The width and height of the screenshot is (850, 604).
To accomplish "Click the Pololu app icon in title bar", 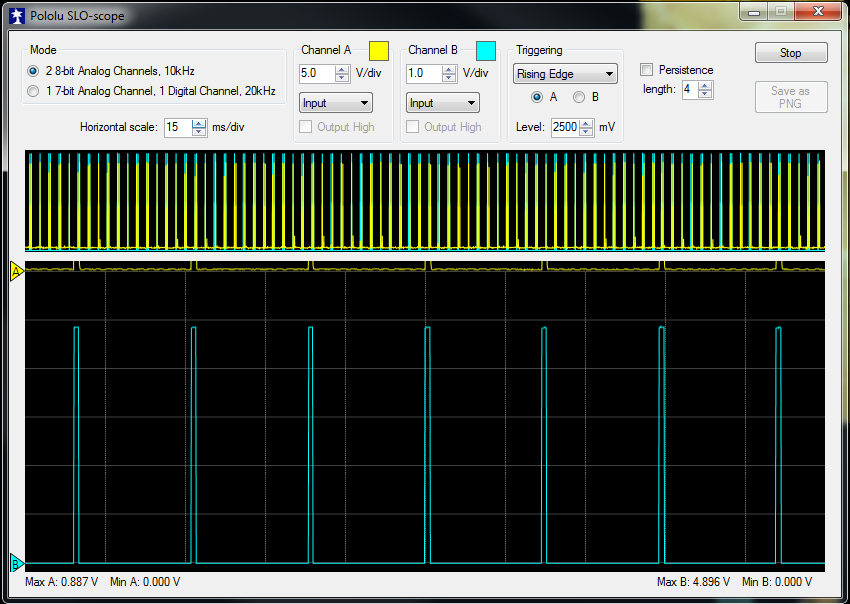I will pos(18,16).
